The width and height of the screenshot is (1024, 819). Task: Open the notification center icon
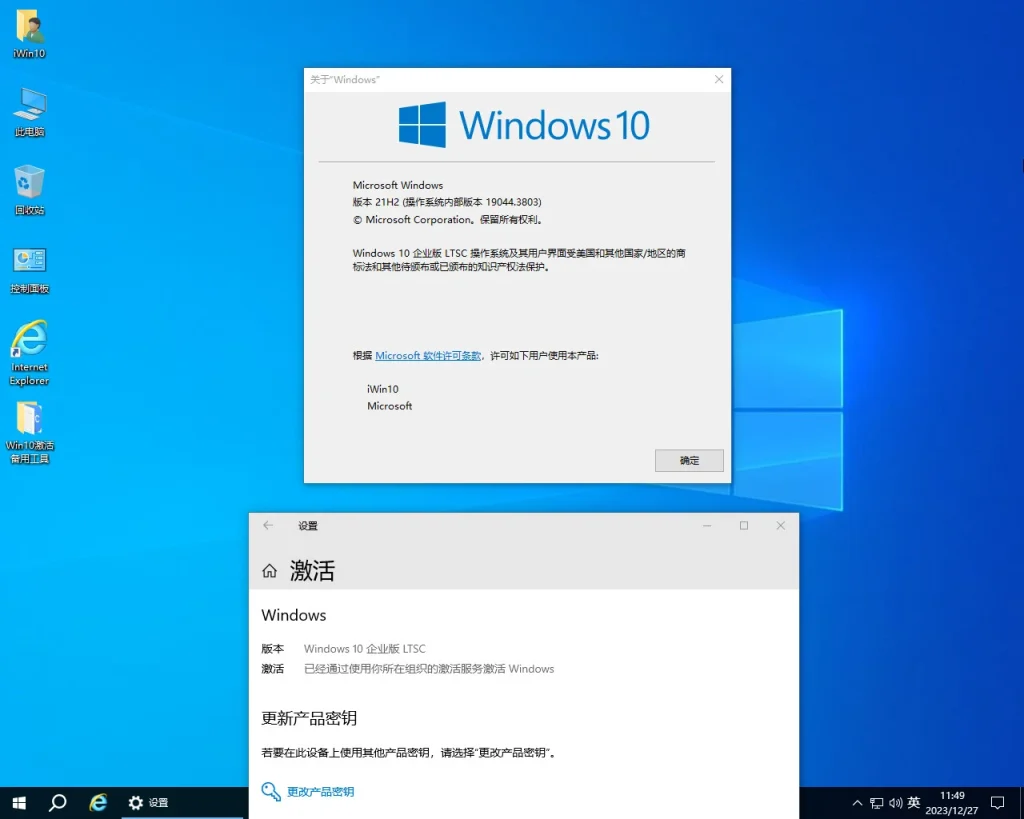pyautogui.click(x=997, y=803)
